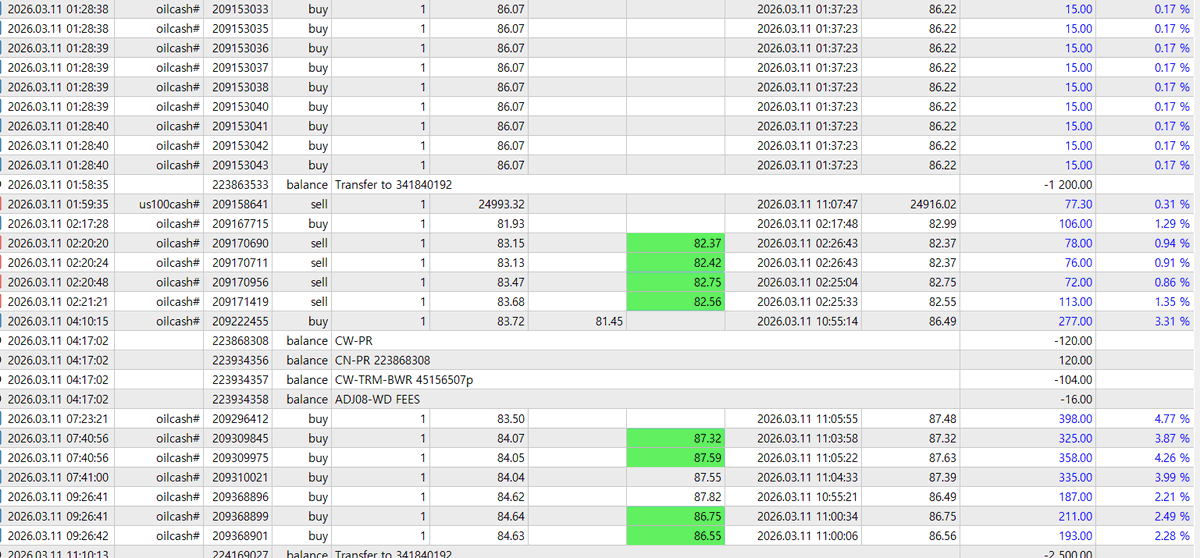Image resolution: width=1200 pixels, height=558 pixels.
Task: Select order number 209171419
Action: point(240,302)
